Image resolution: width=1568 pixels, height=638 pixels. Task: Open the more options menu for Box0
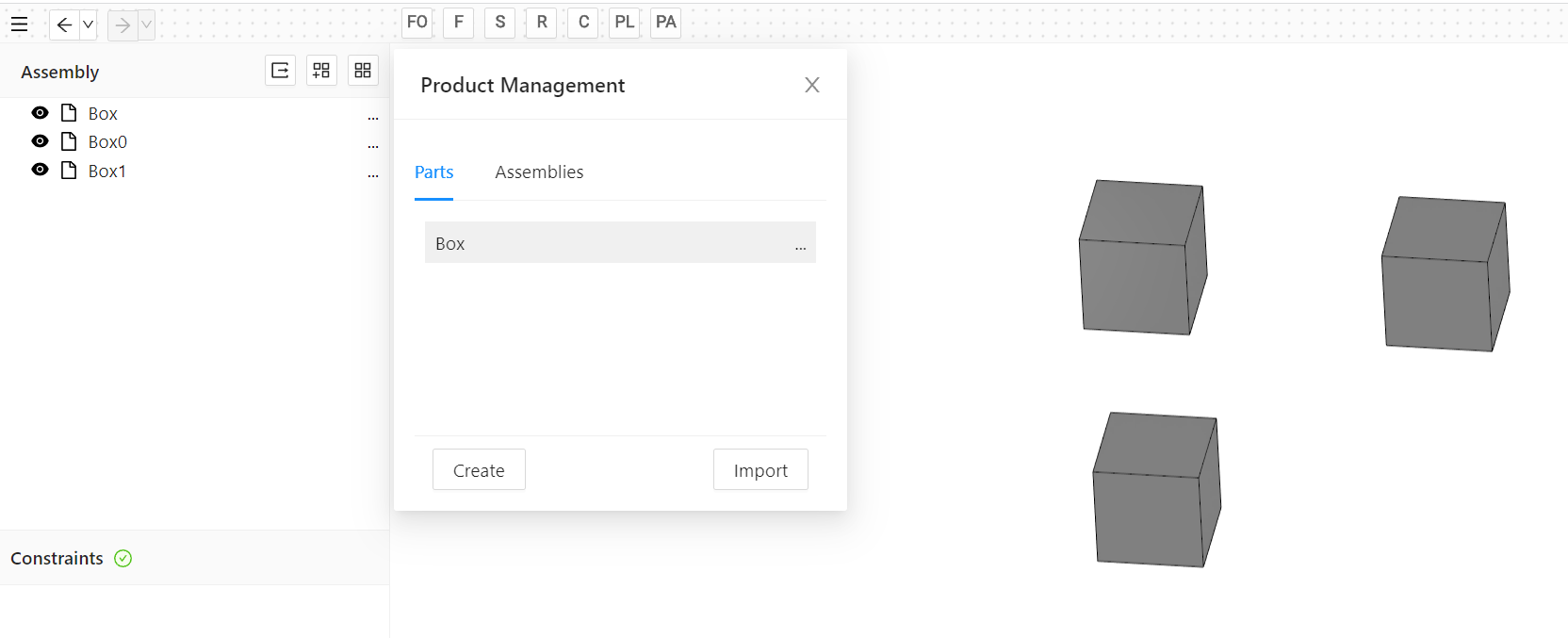click(373, 144)
